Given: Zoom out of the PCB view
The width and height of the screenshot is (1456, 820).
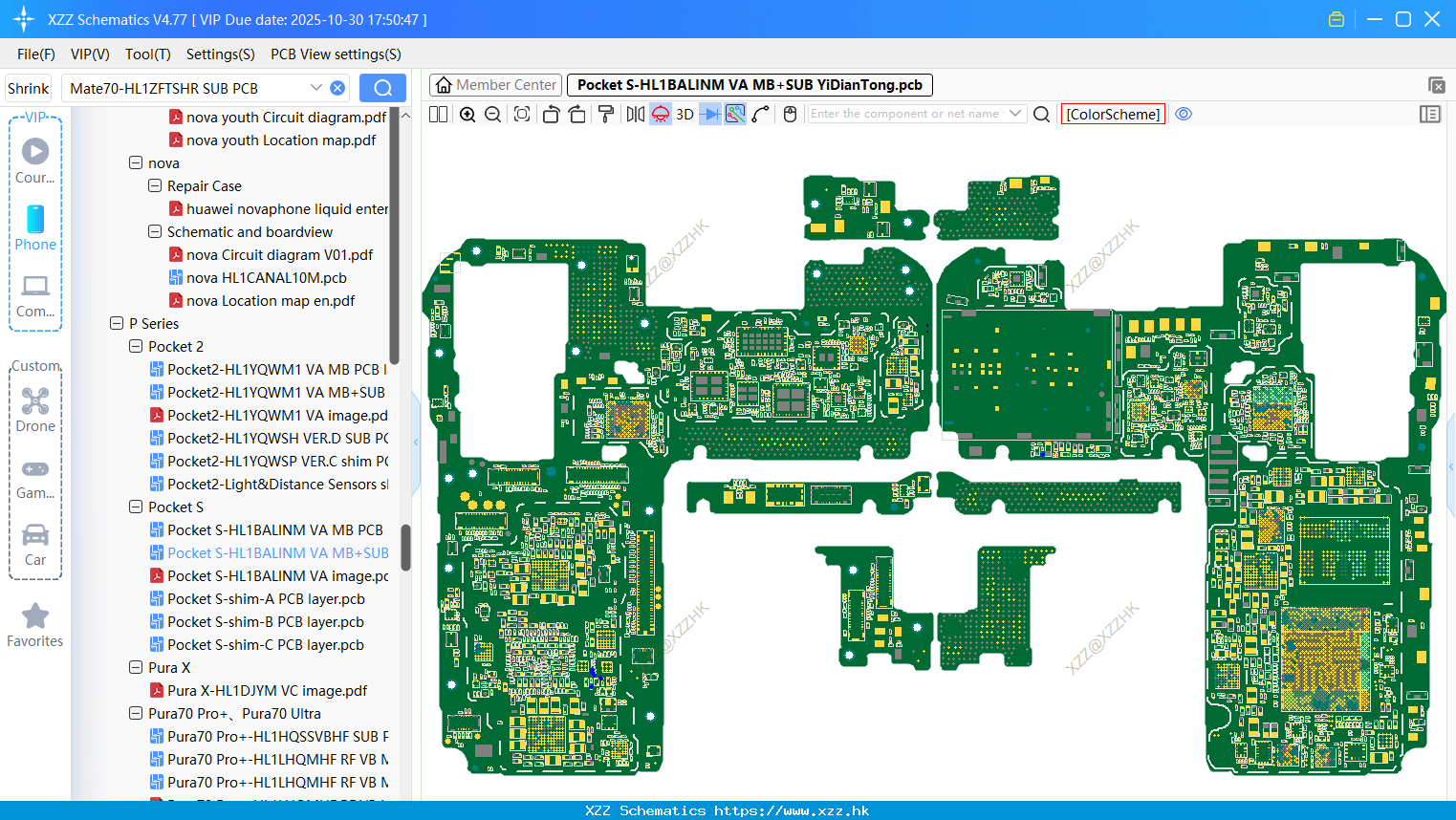Looking at the screenshot, I should click(493, 115).
